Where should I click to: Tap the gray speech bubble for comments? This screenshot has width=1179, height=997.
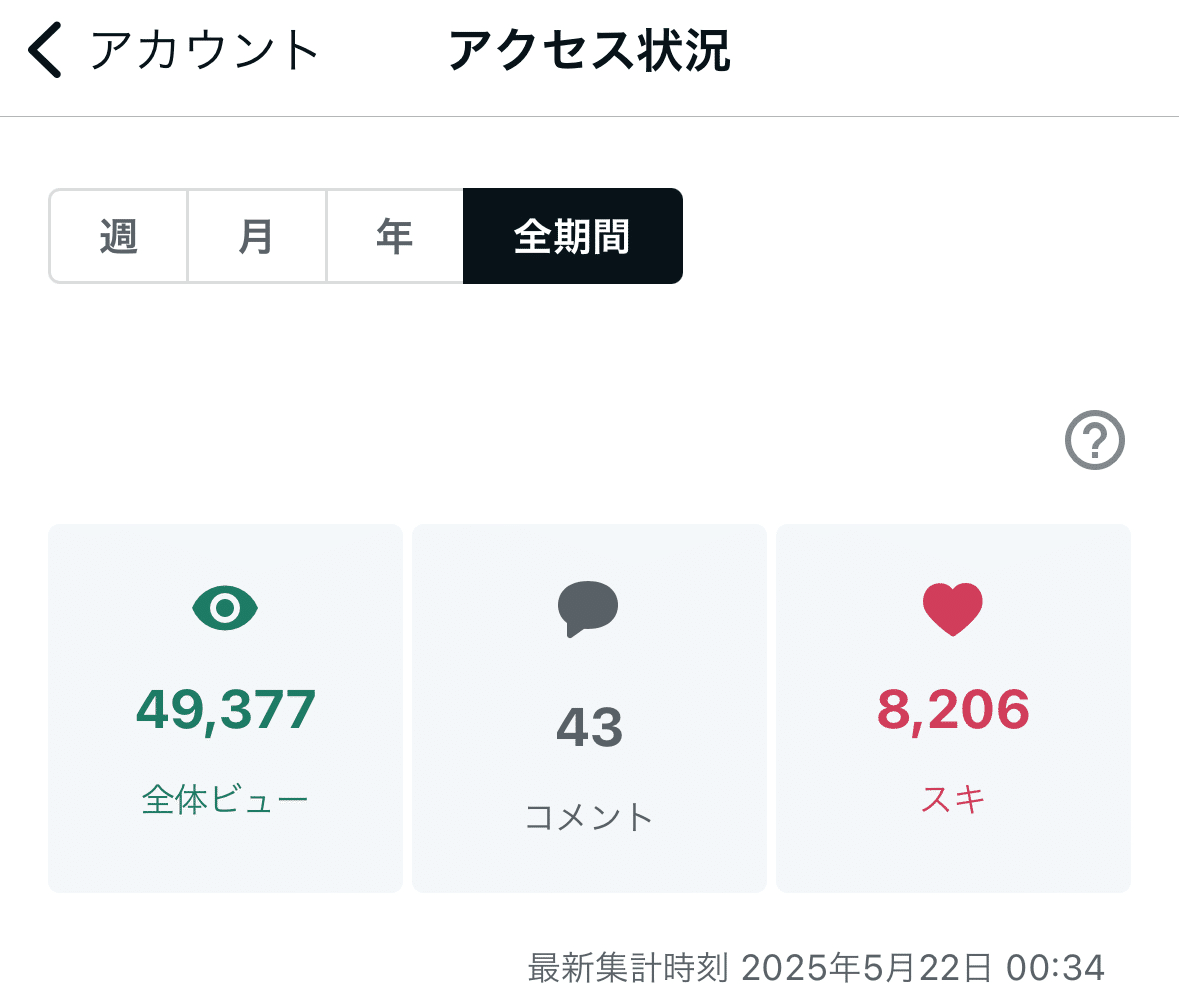pyautogui.click(x=589, y=608)
